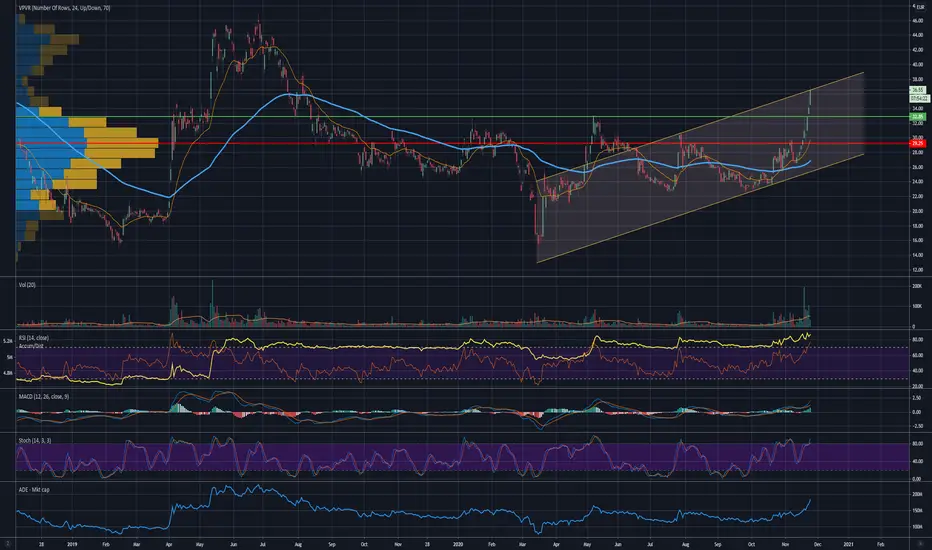Click the chart settings icon at bottom-right corner
932x550 pixels.
[920, 544]
